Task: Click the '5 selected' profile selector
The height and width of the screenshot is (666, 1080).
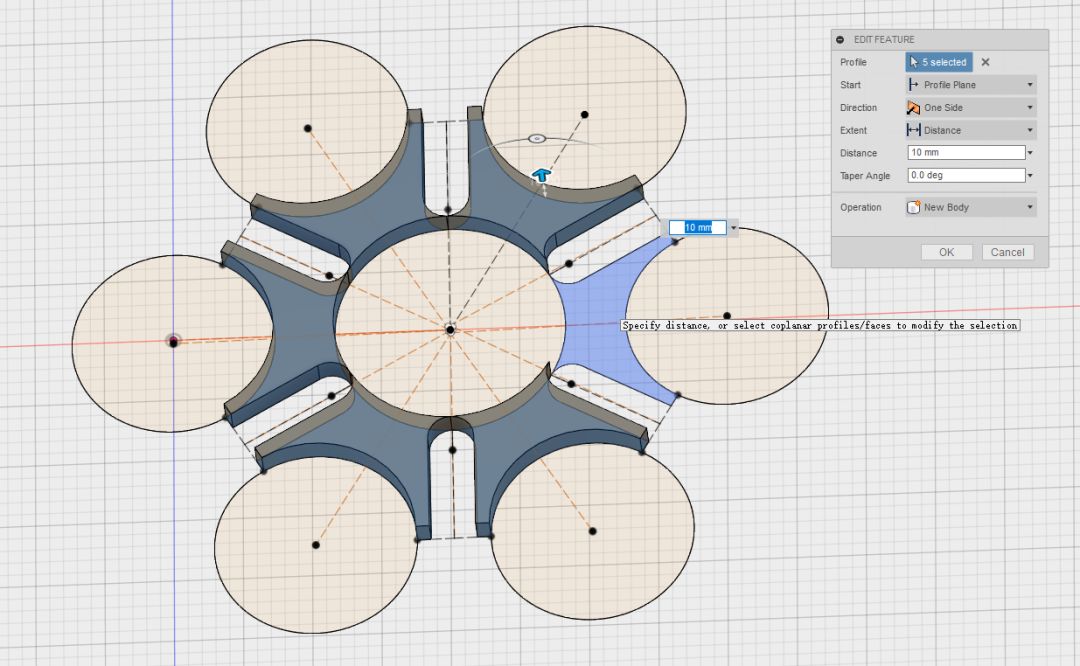Action: (939, 62)
